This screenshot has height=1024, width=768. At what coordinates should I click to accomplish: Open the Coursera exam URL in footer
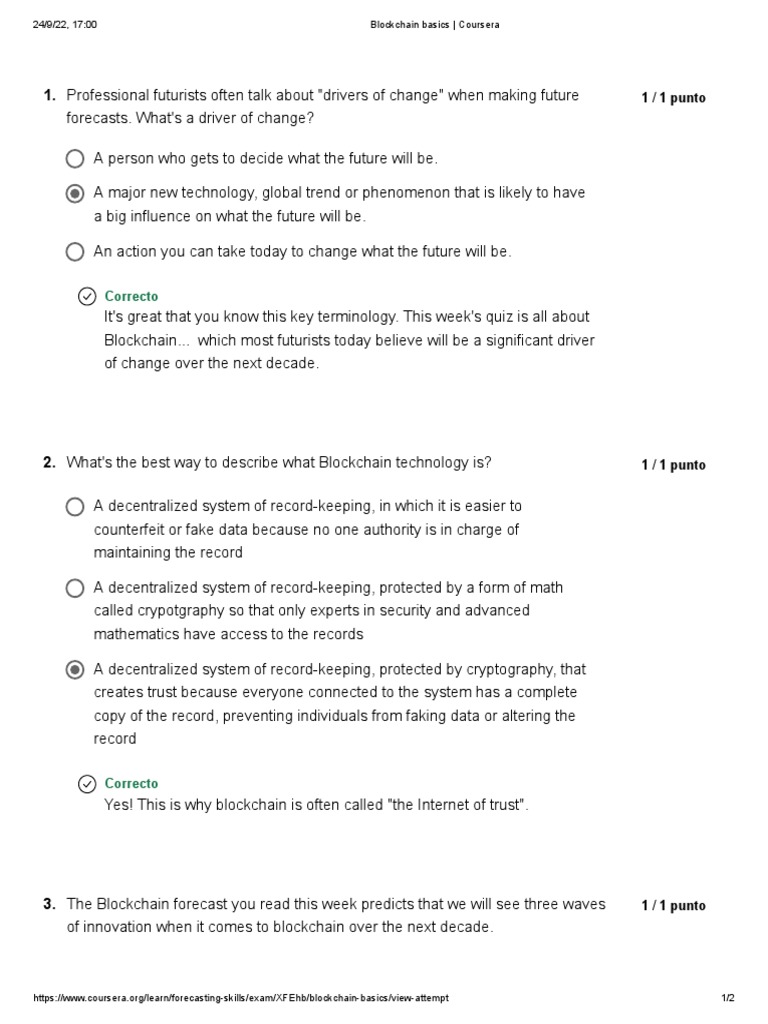tap(241, 998)
